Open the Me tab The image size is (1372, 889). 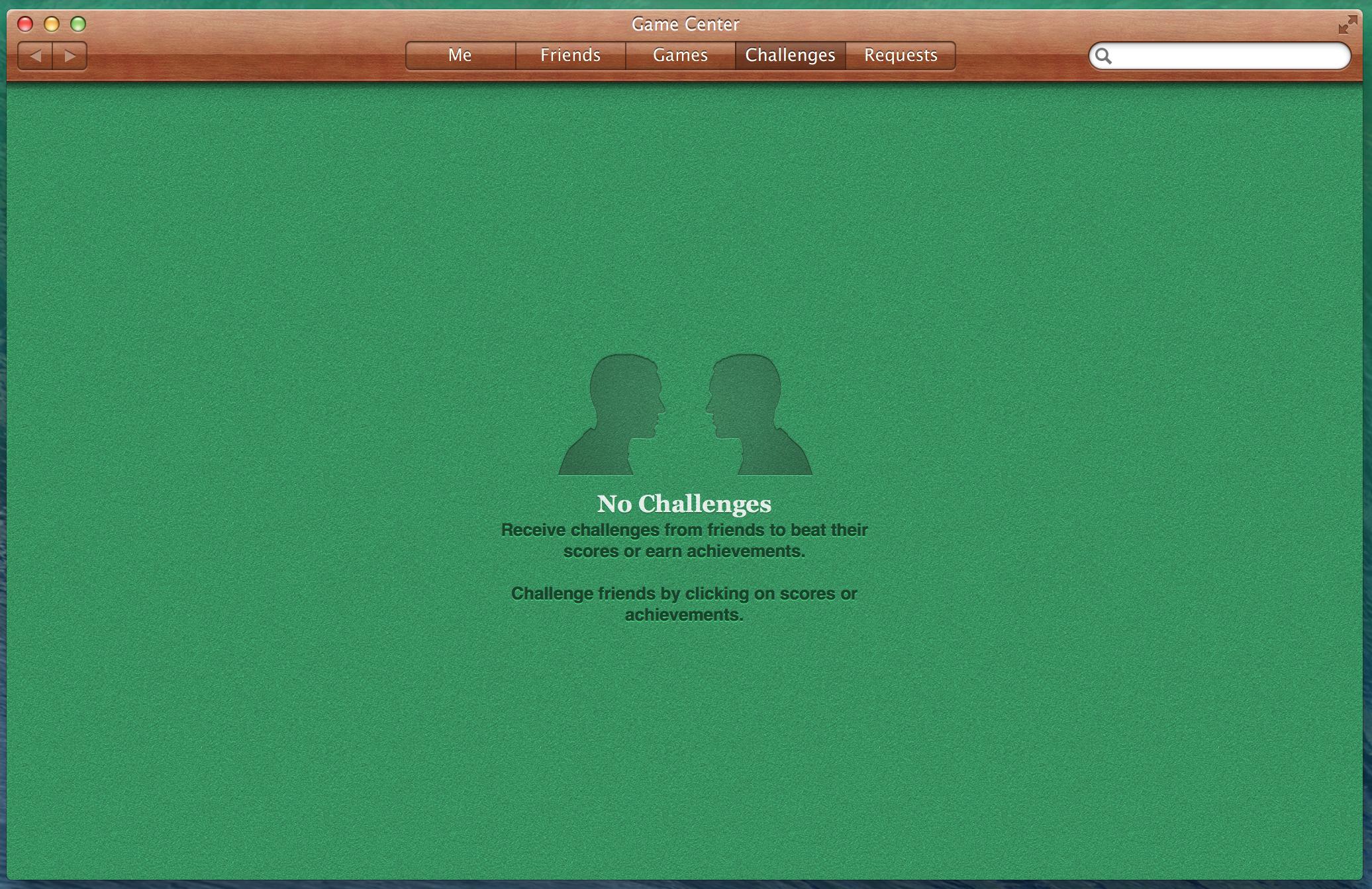click(x=460, y=55)
